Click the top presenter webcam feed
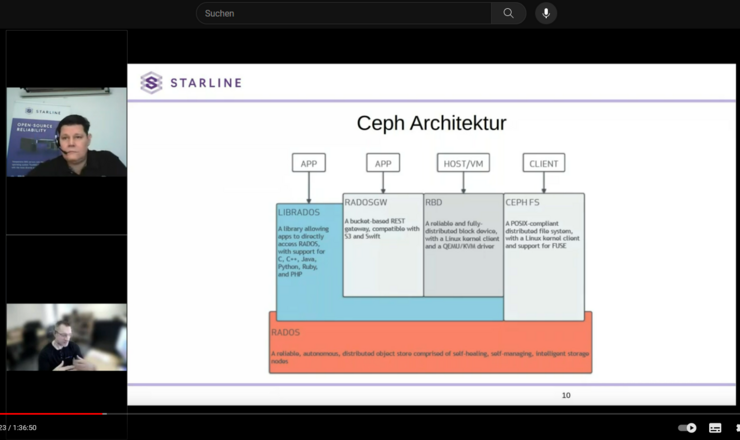 (66, 132)
